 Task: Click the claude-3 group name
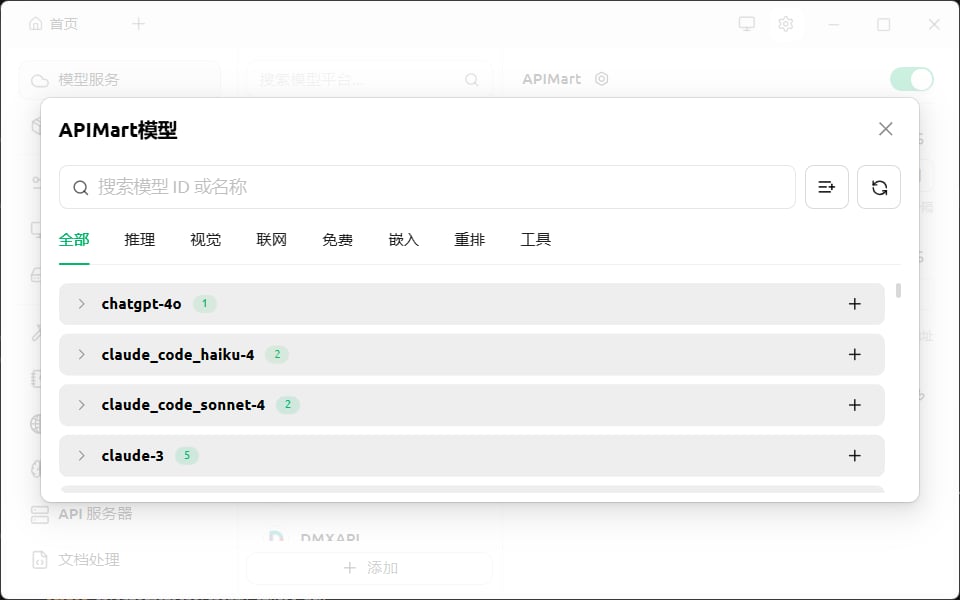(132, 456)
